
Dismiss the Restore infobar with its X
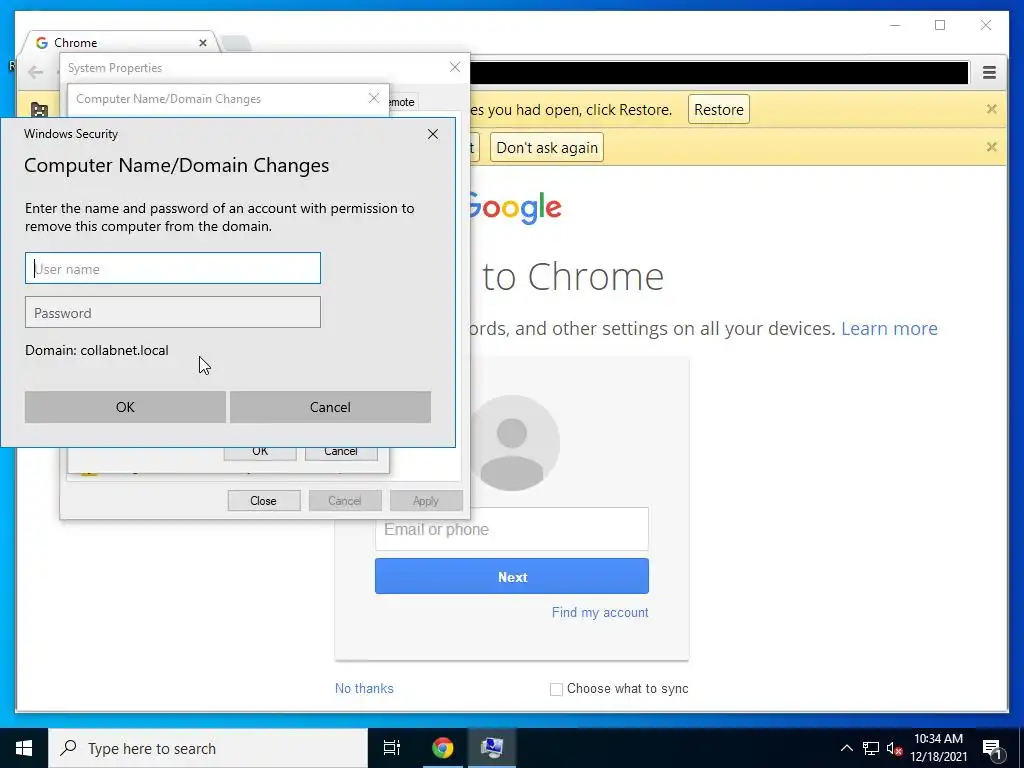(x=991, y=109)
